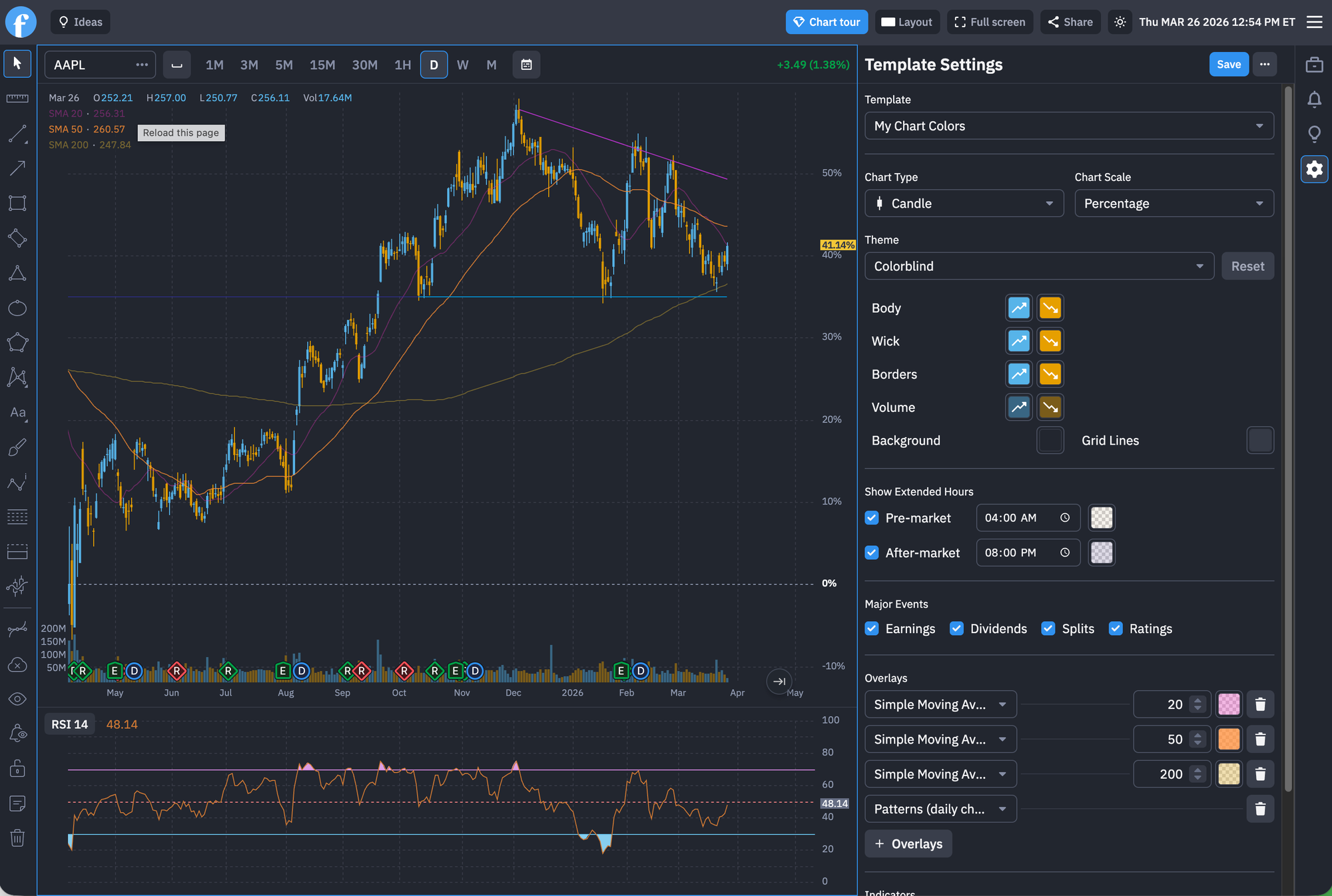This screenshot has height=896, width=1332.
Task: Click the trash delete drawings icon
Action: pos(17,838)
